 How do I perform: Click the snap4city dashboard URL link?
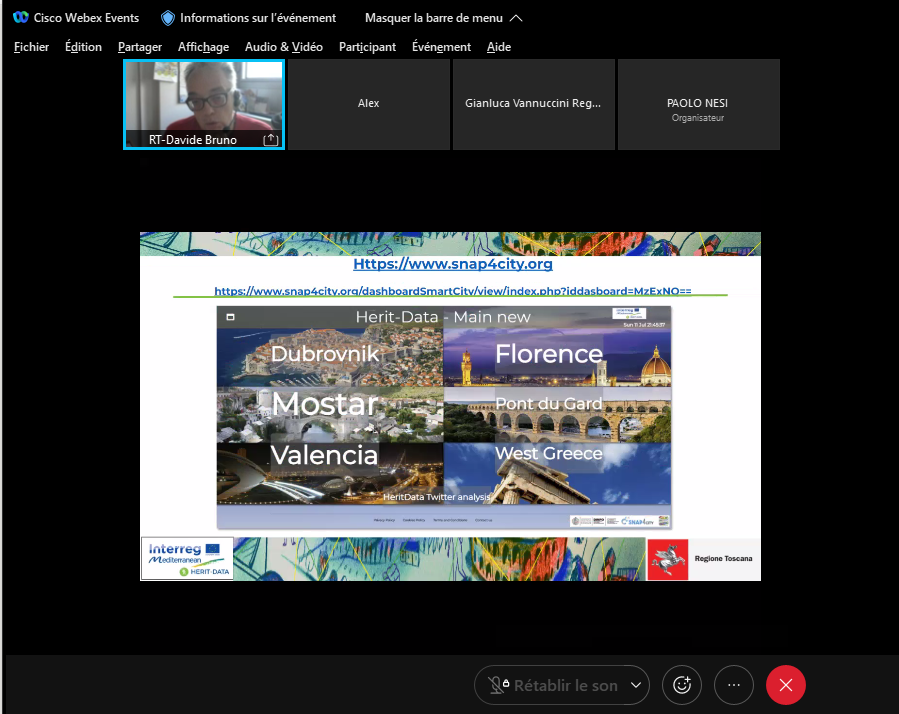[452, 291]
